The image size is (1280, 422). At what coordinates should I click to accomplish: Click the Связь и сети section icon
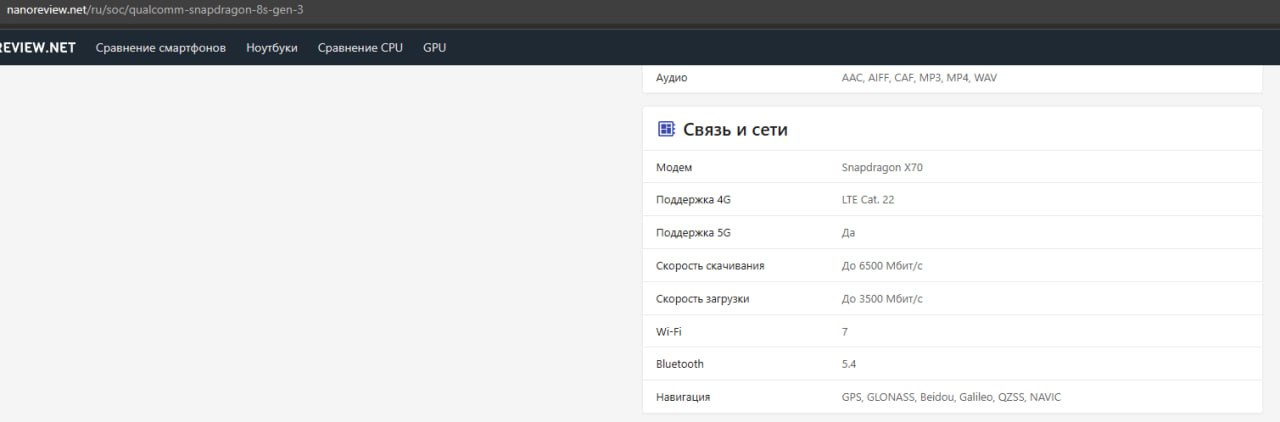click(x=666, y=129)
